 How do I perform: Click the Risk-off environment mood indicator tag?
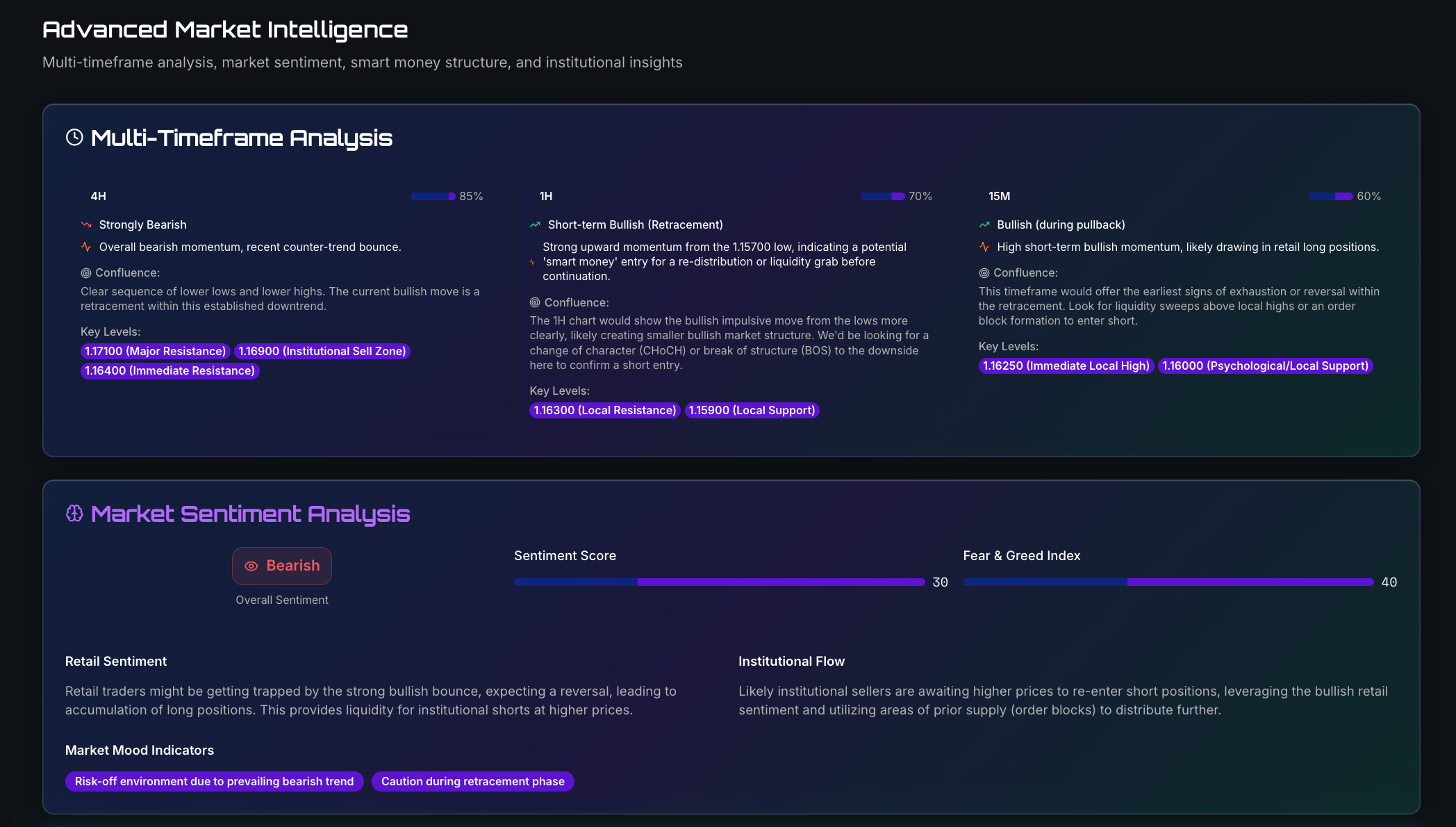214,781
